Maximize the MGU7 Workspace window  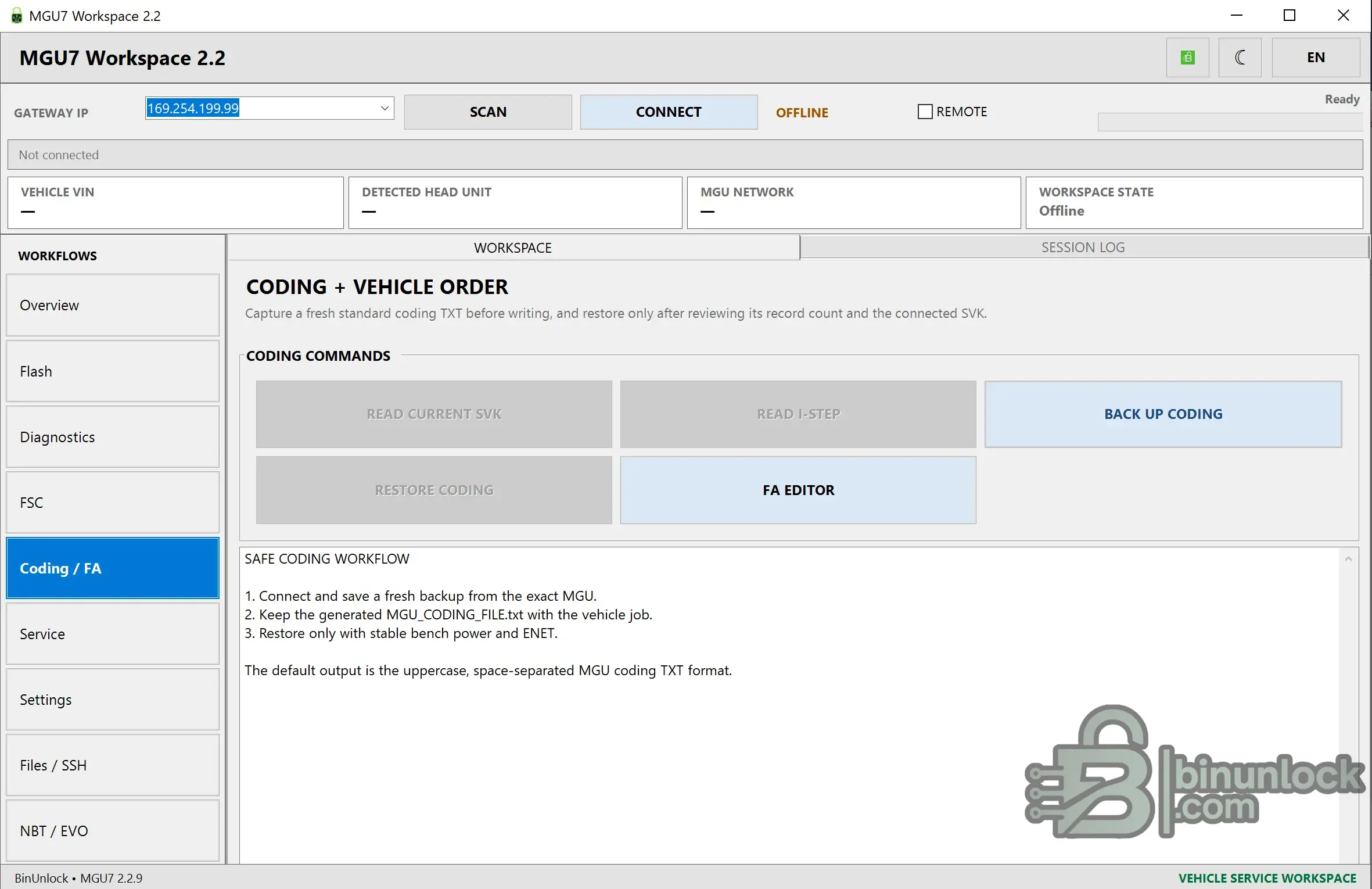click(1290, 16)
